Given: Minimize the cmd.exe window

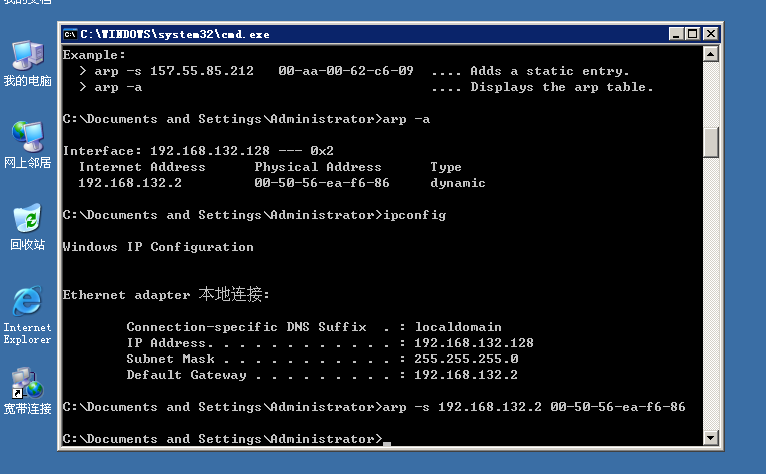Looking at the screenshot, I should pyautogui.click(x=674, y=33).
